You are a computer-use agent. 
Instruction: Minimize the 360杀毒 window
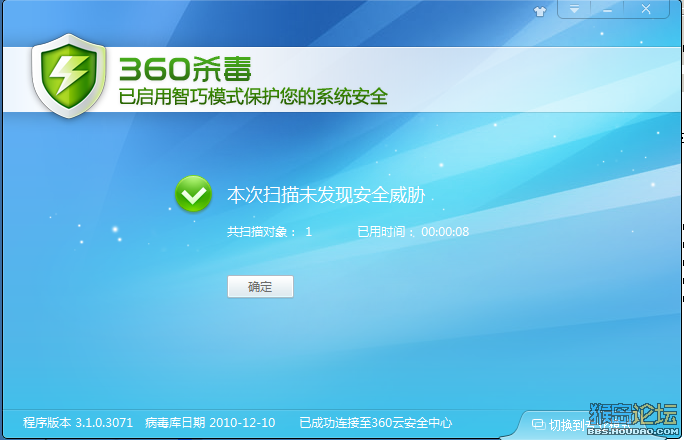tap(607, 9)
